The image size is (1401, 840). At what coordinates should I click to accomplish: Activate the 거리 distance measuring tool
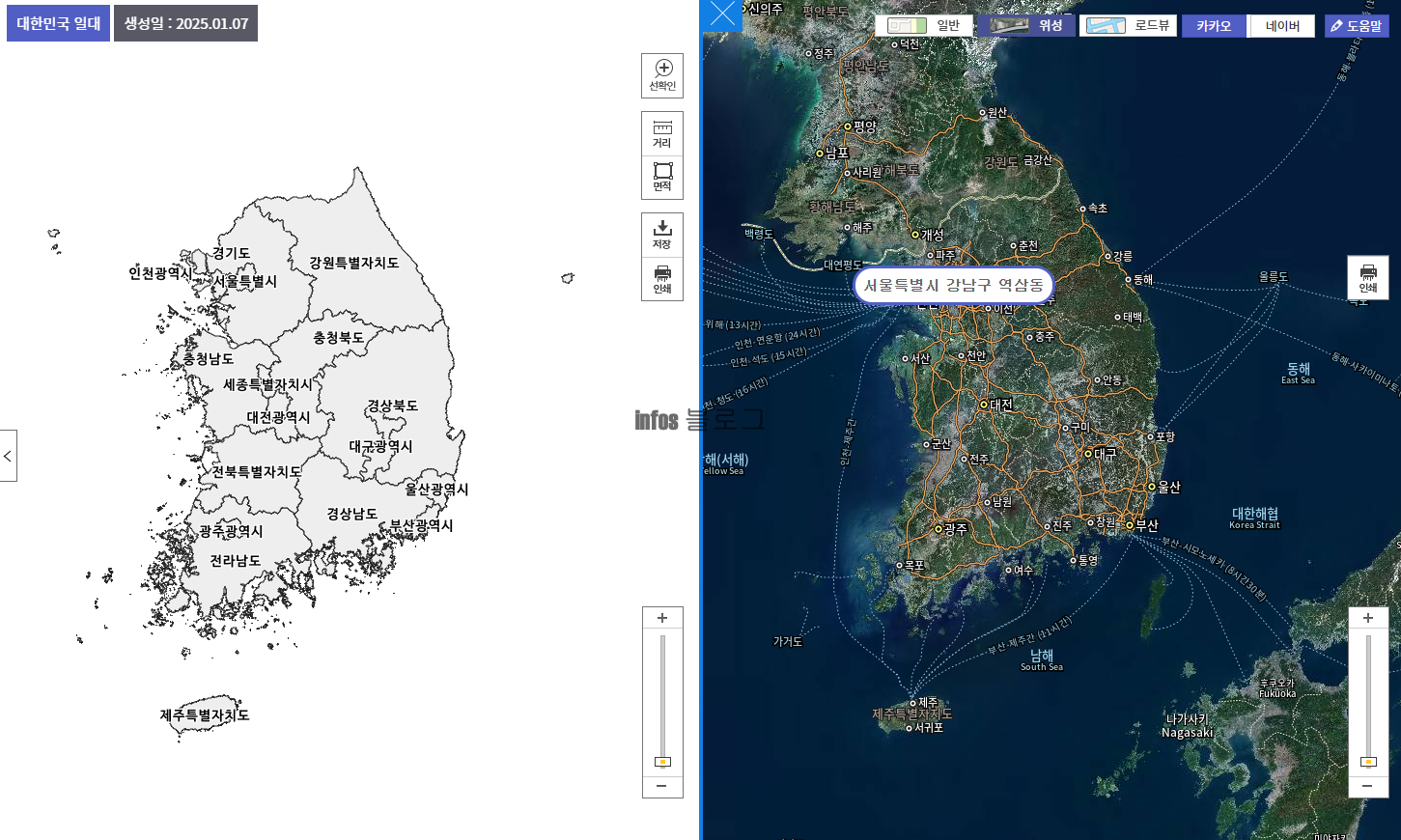(662, 134)
